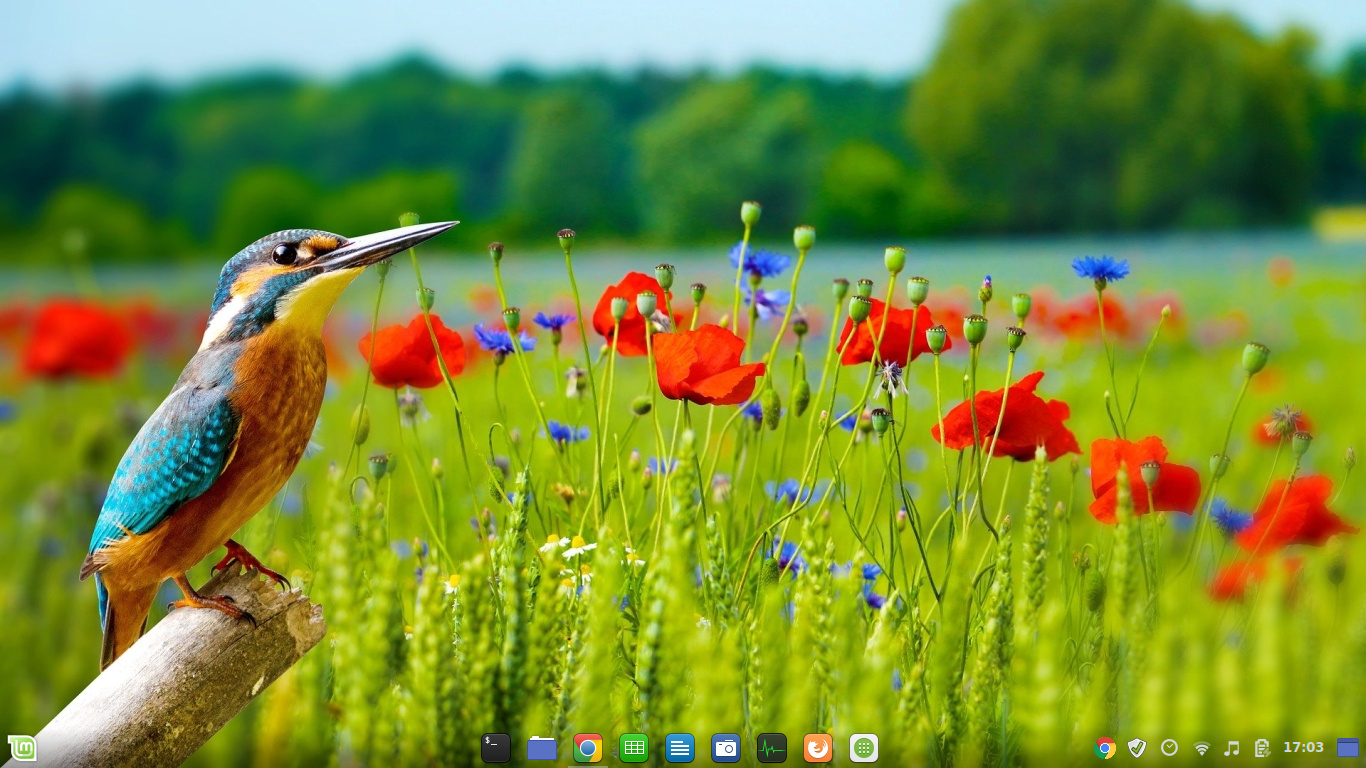Open Google Chrome from the dock
This screenshot has height=768, width=1366.
tap(588, 748)
